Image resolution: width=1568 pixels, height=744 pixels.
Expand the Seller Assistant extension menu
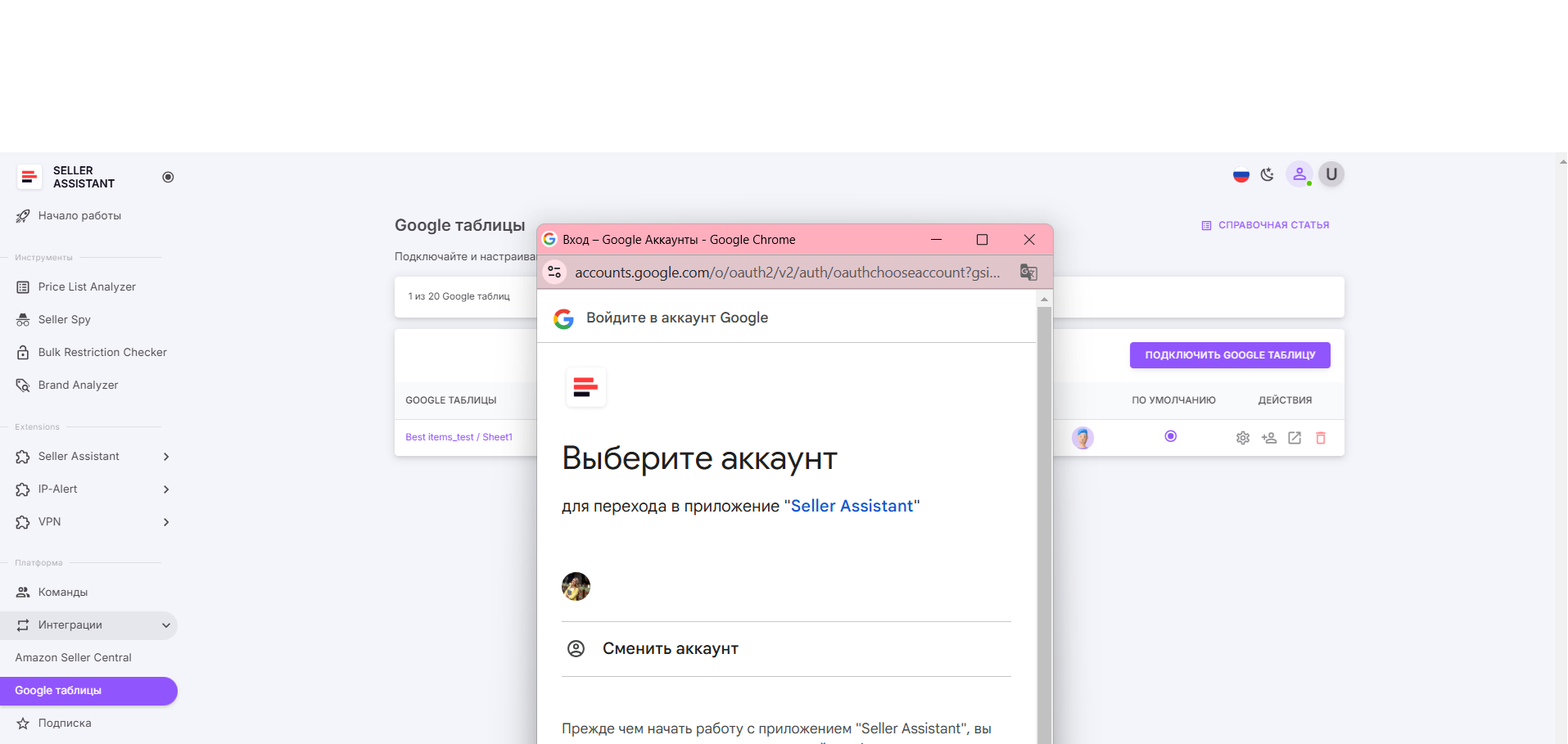coord(79,456)
